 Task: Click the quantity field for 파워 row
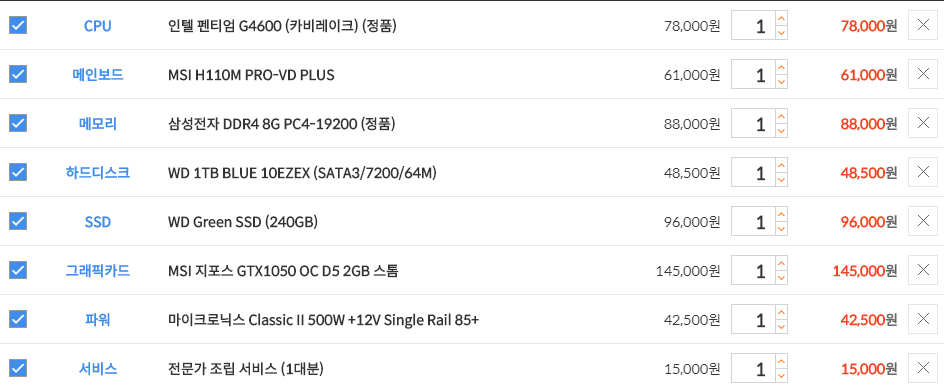pyautogui.click(x=753, y=319)
